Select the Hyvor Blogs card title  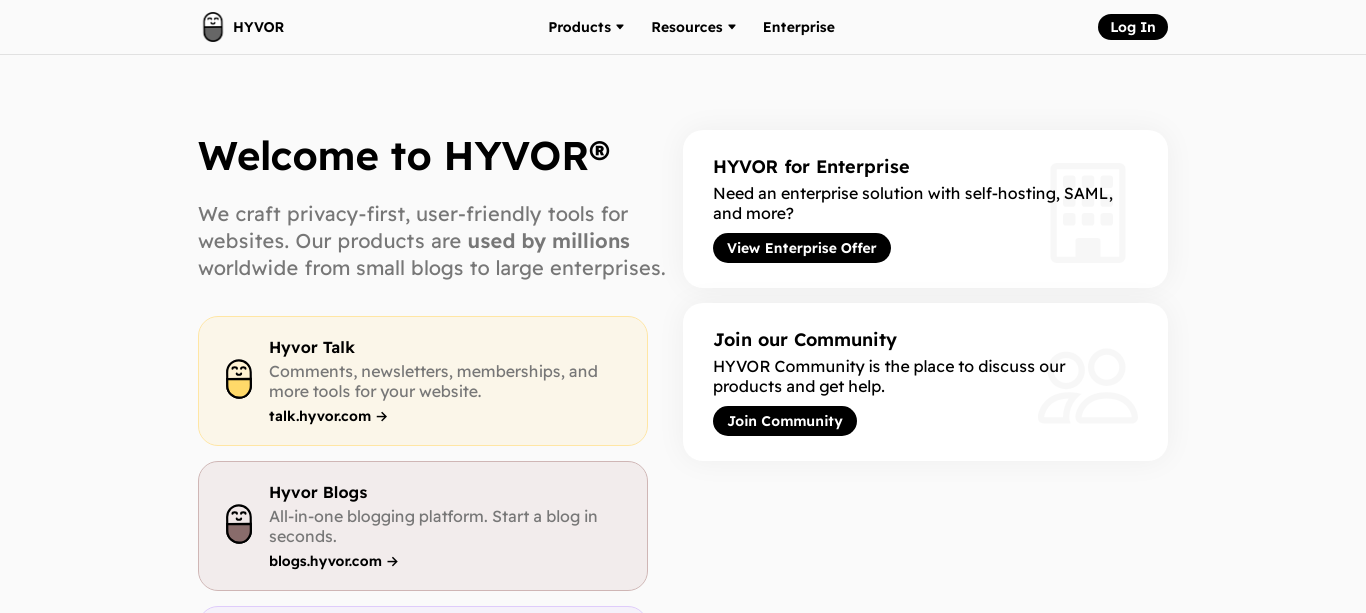point(318,492)
